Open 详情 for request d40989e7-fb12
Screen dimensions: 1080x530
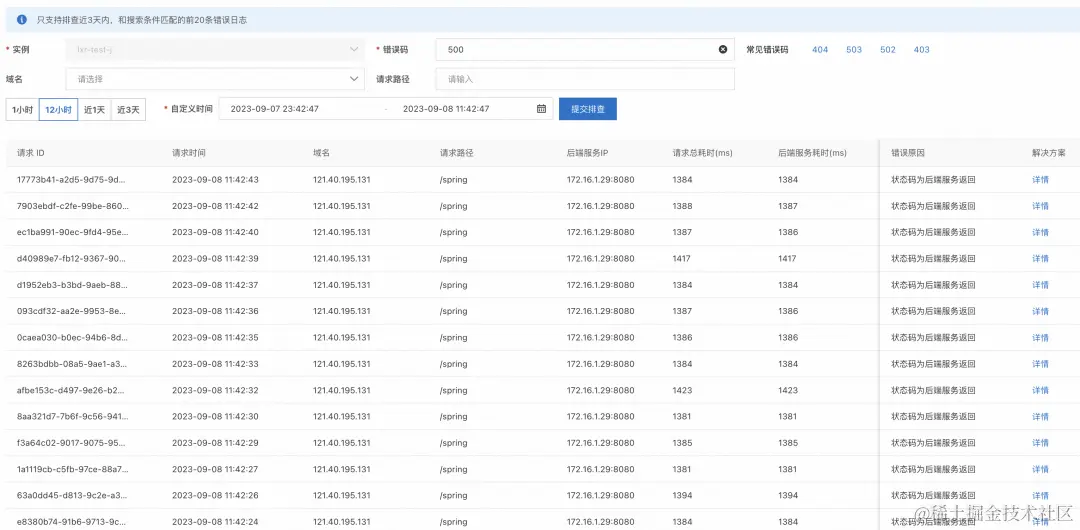point(1040,258)
